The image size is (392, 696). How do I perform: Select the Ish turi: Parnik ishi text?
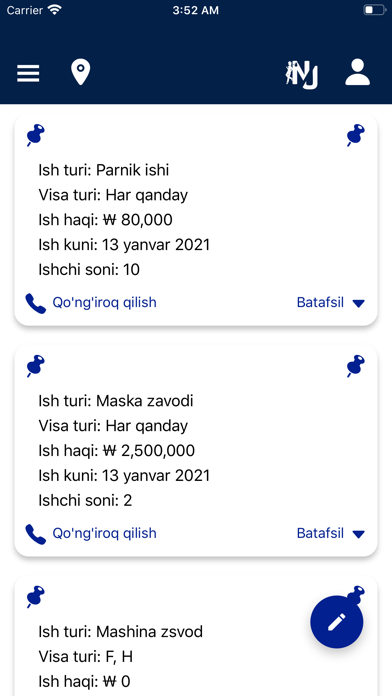(103, 170)
